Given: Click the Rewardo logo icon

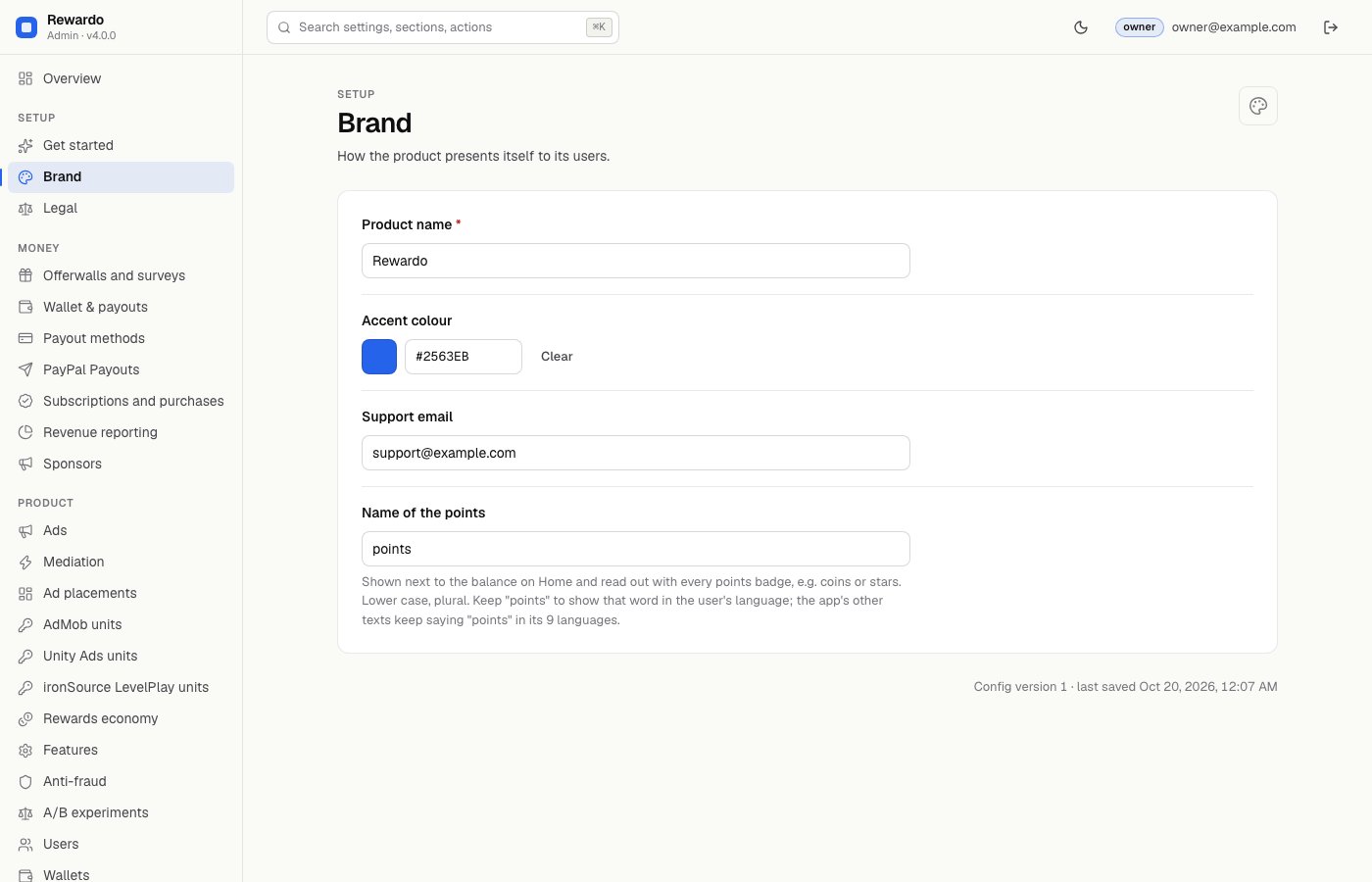Looking at the screenshot, I should pyautogui.click(x=26, y=27).
